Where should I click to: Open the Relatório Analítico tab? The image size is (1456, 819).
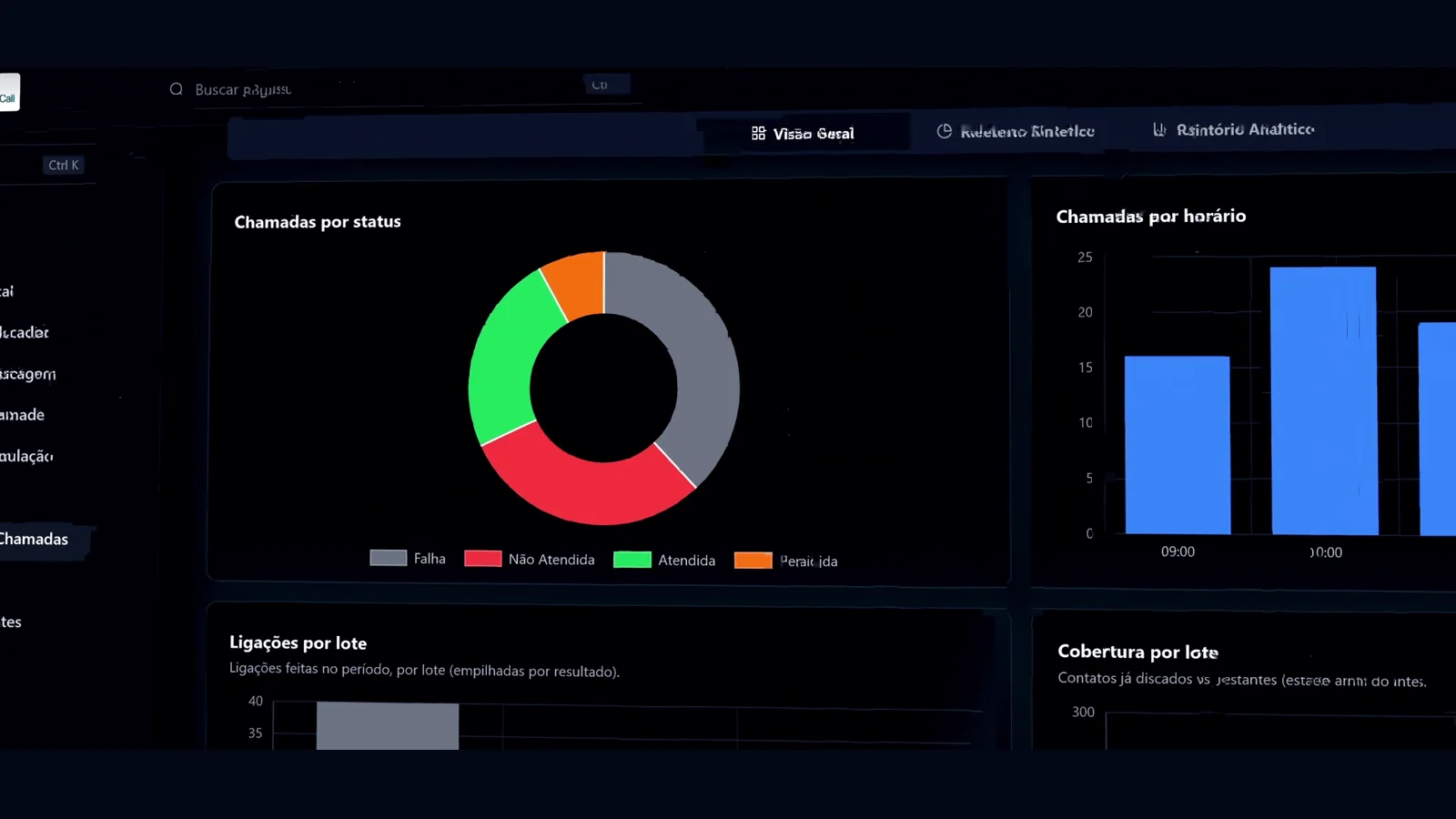(x=1234, y=130)
